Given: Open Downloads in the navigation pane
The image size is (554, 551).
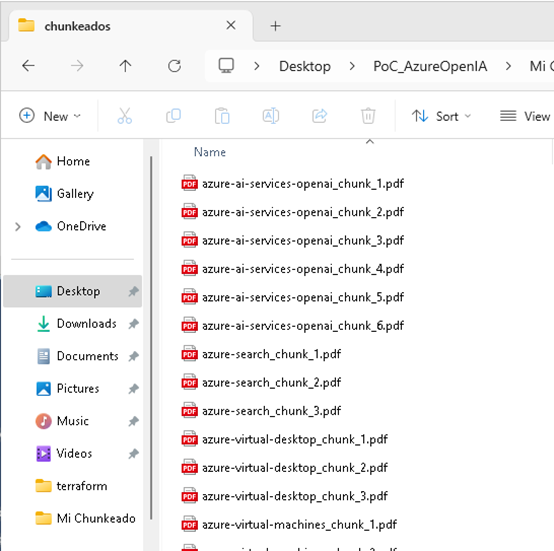Looking at the screenshot, I should tap(72, 324).
